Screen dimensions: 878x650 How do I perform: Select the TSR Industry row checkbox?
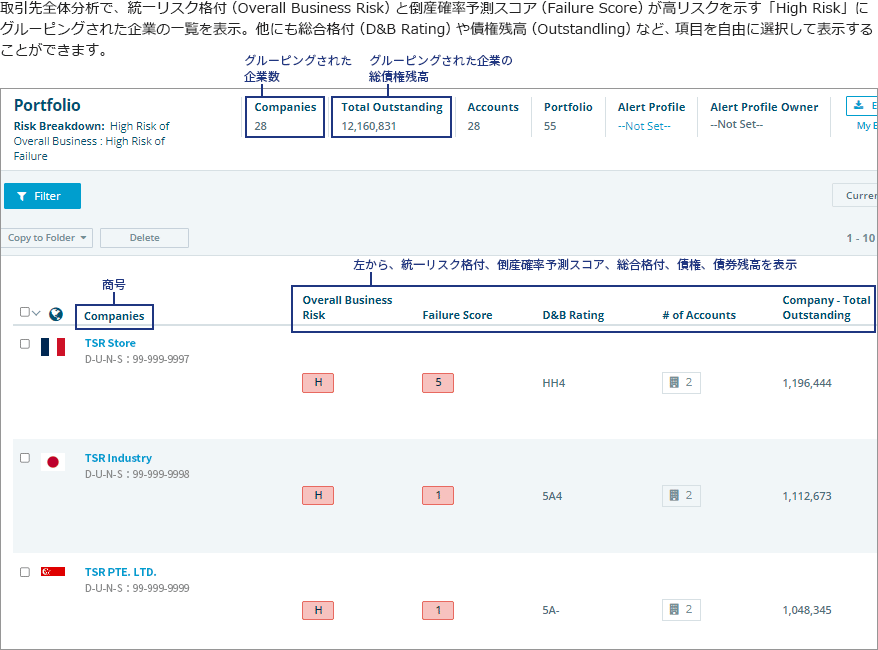click(25, 458)
